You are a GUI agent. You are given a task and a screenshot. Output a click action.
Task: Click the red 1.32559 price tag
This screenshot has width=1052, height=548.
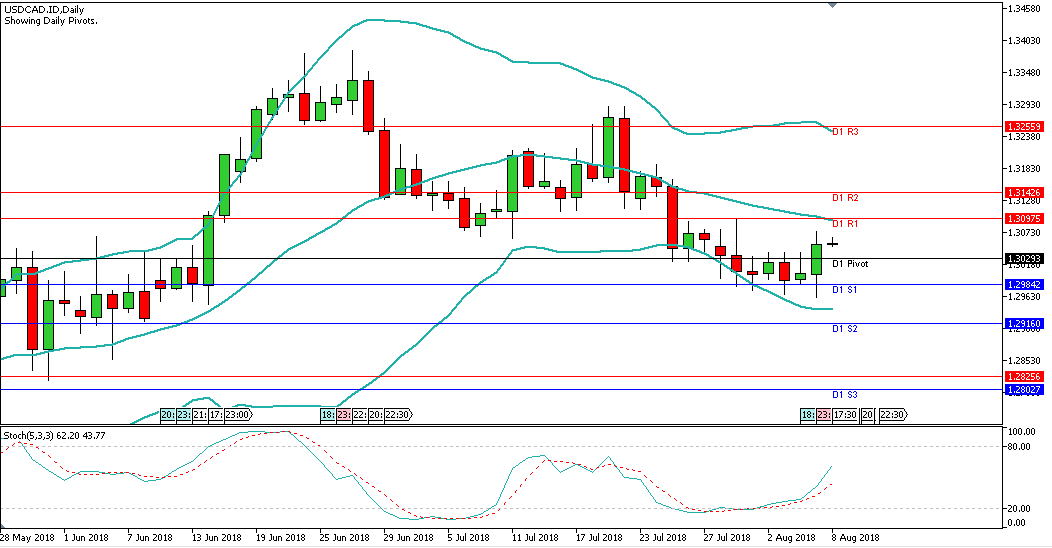1024,126
